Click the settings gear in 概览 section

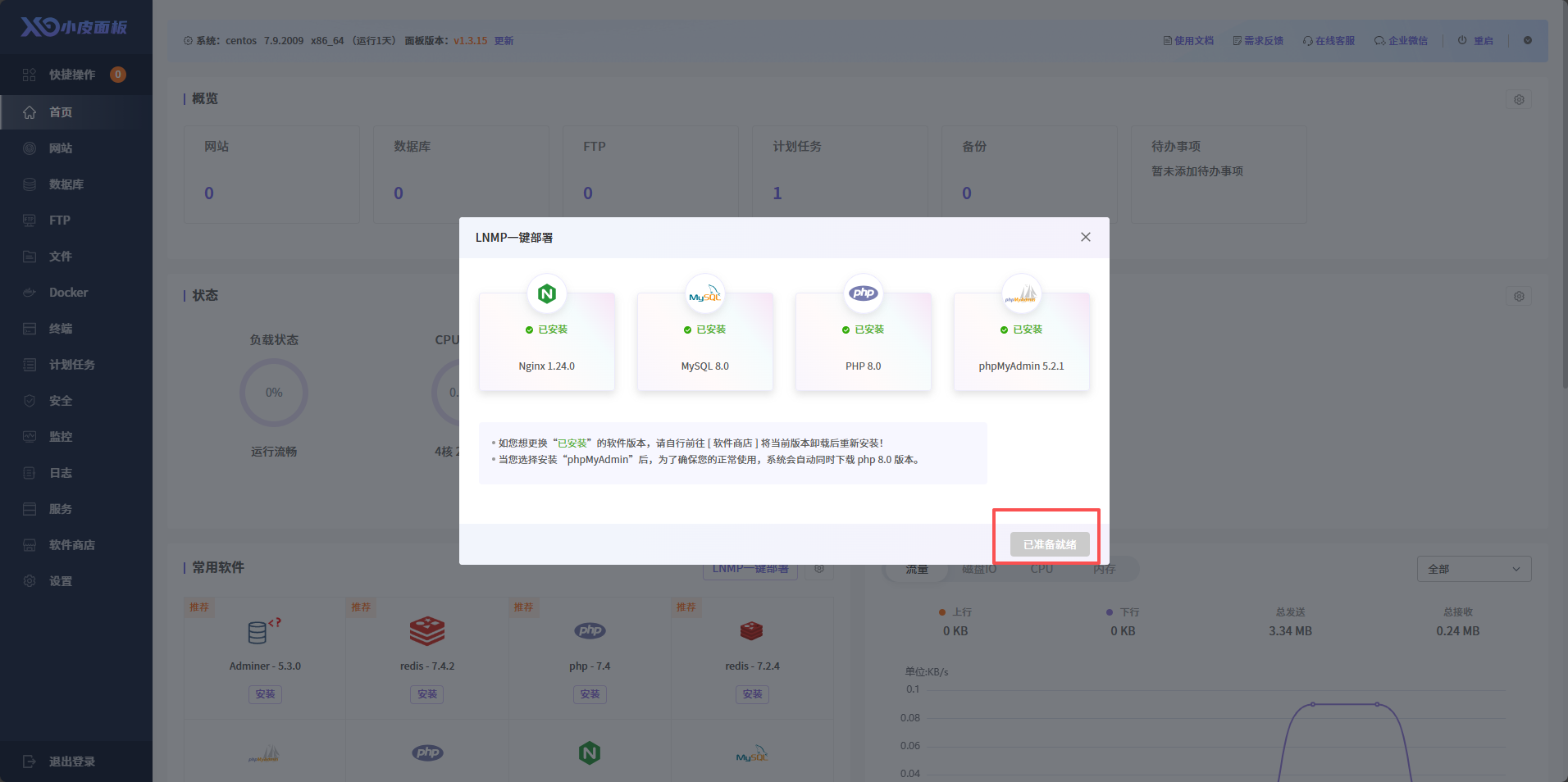pos(1519,99)
